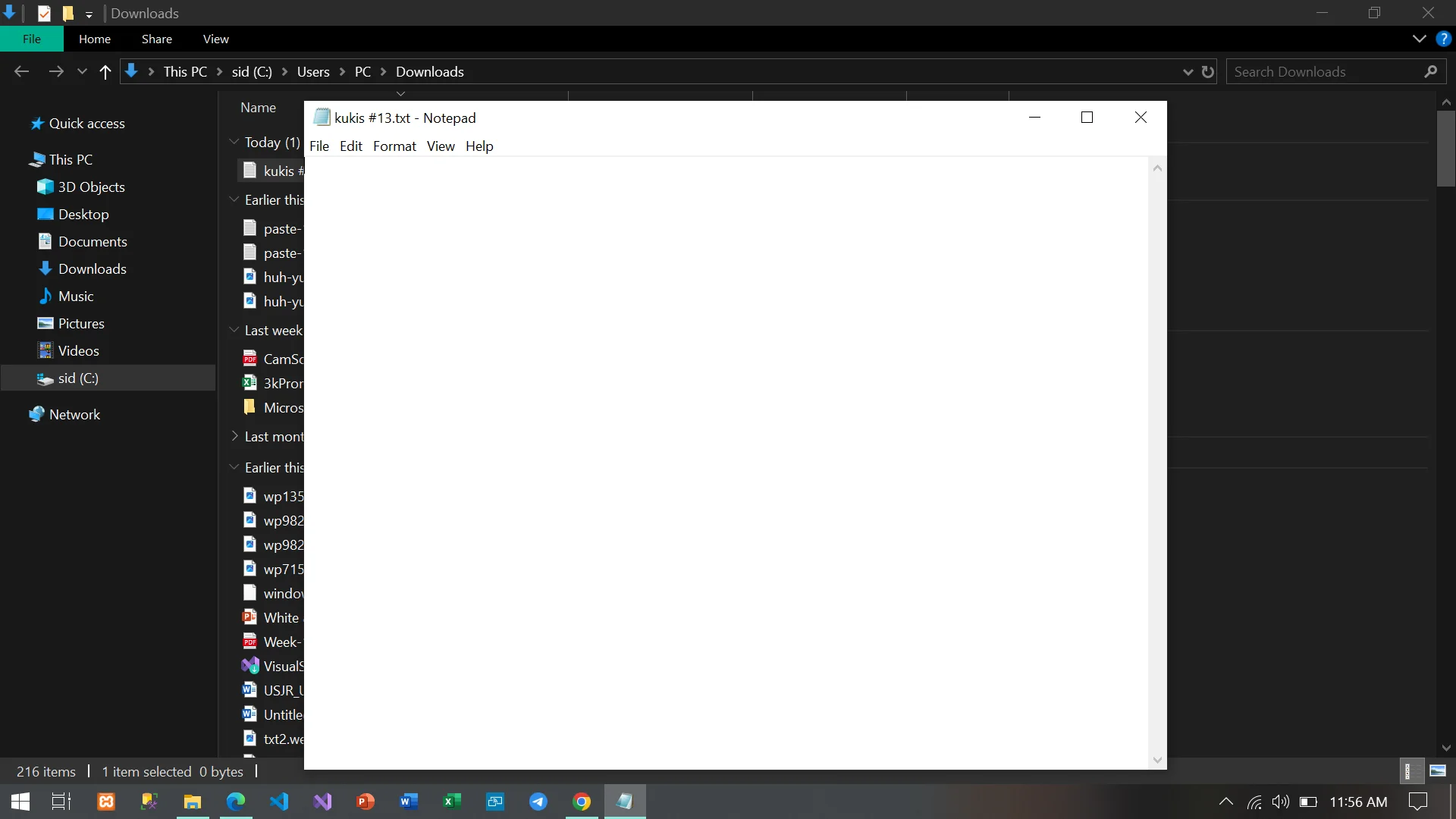1456x819 pixels.
Task: Open Google Chrome from taskbar
Action: click(582, 802)
